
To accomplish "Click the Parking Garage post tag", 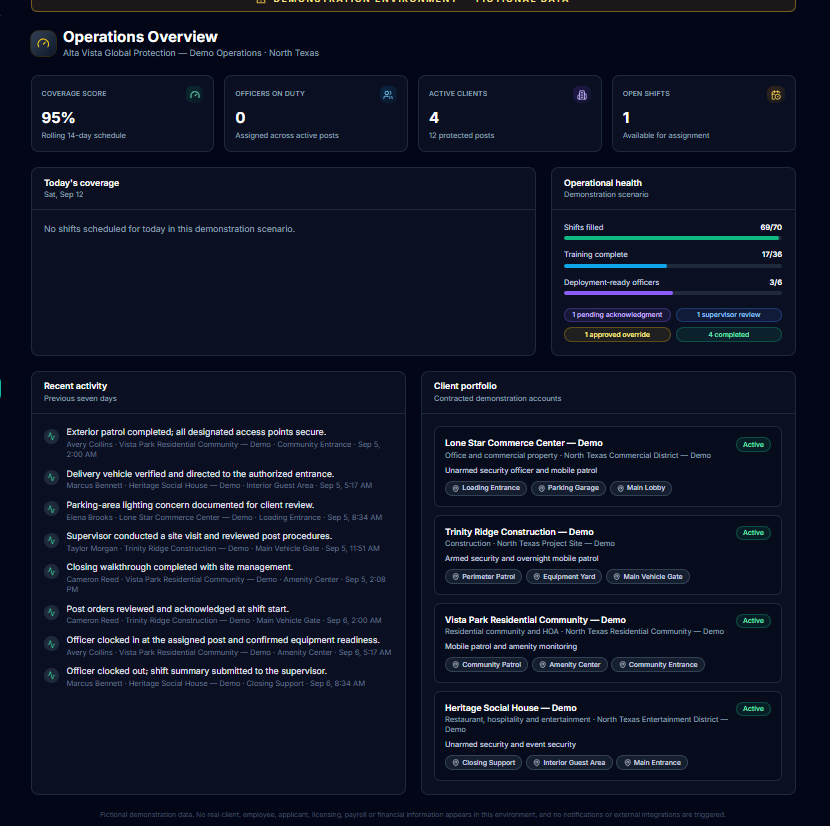I will (x=568, y=488).
